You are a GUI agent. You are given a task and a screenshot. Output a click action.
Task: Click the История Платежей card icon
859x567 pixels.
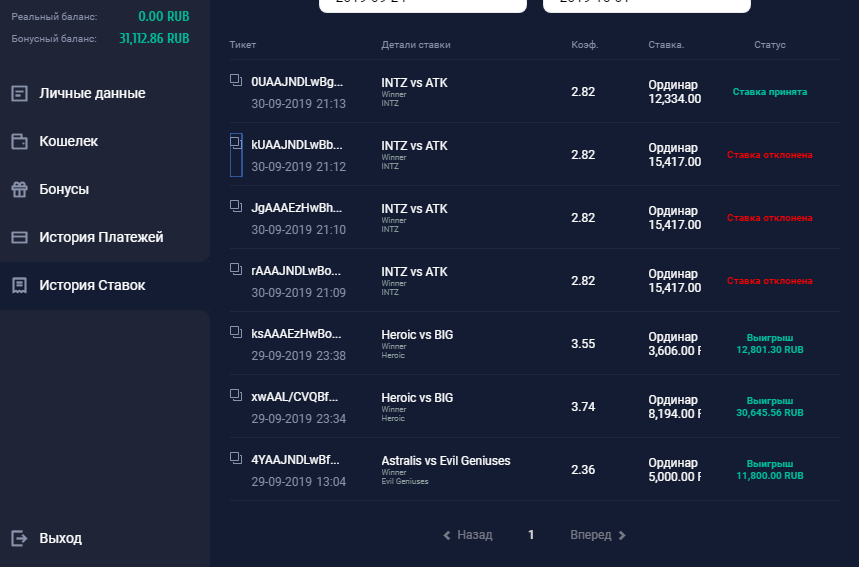(20, 237)
